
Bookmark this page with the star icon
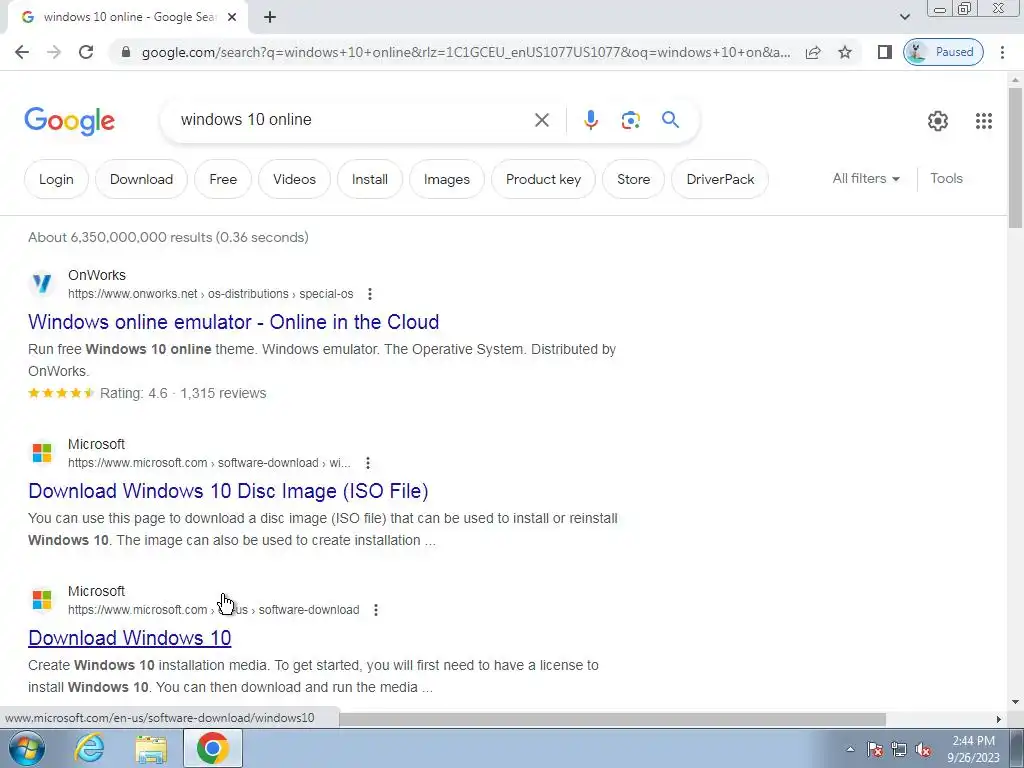(845, 52)
